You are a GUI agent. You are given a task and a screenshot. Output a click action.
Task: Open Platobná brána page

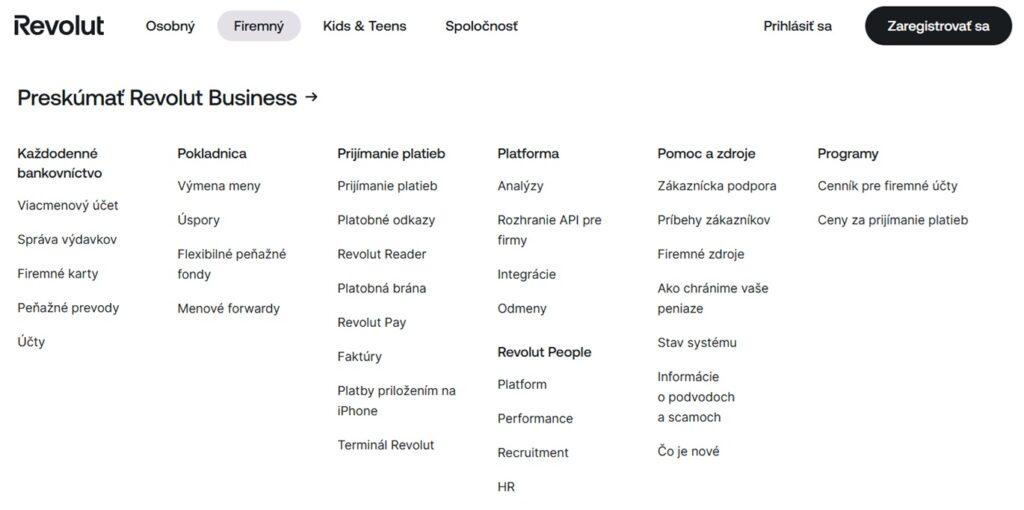pyautogui.click(x=381, y=288)
